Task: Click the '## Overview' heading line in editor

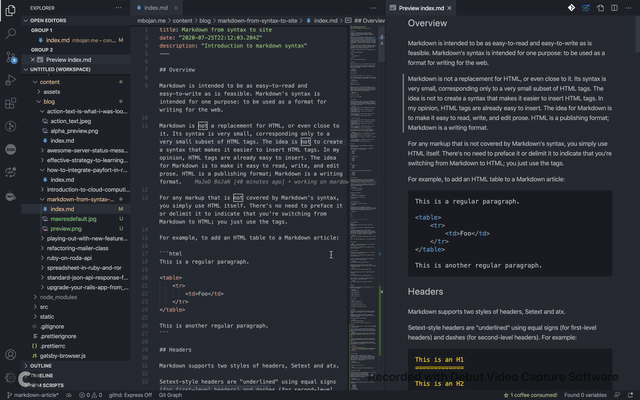Action: (x=177, y=70)
